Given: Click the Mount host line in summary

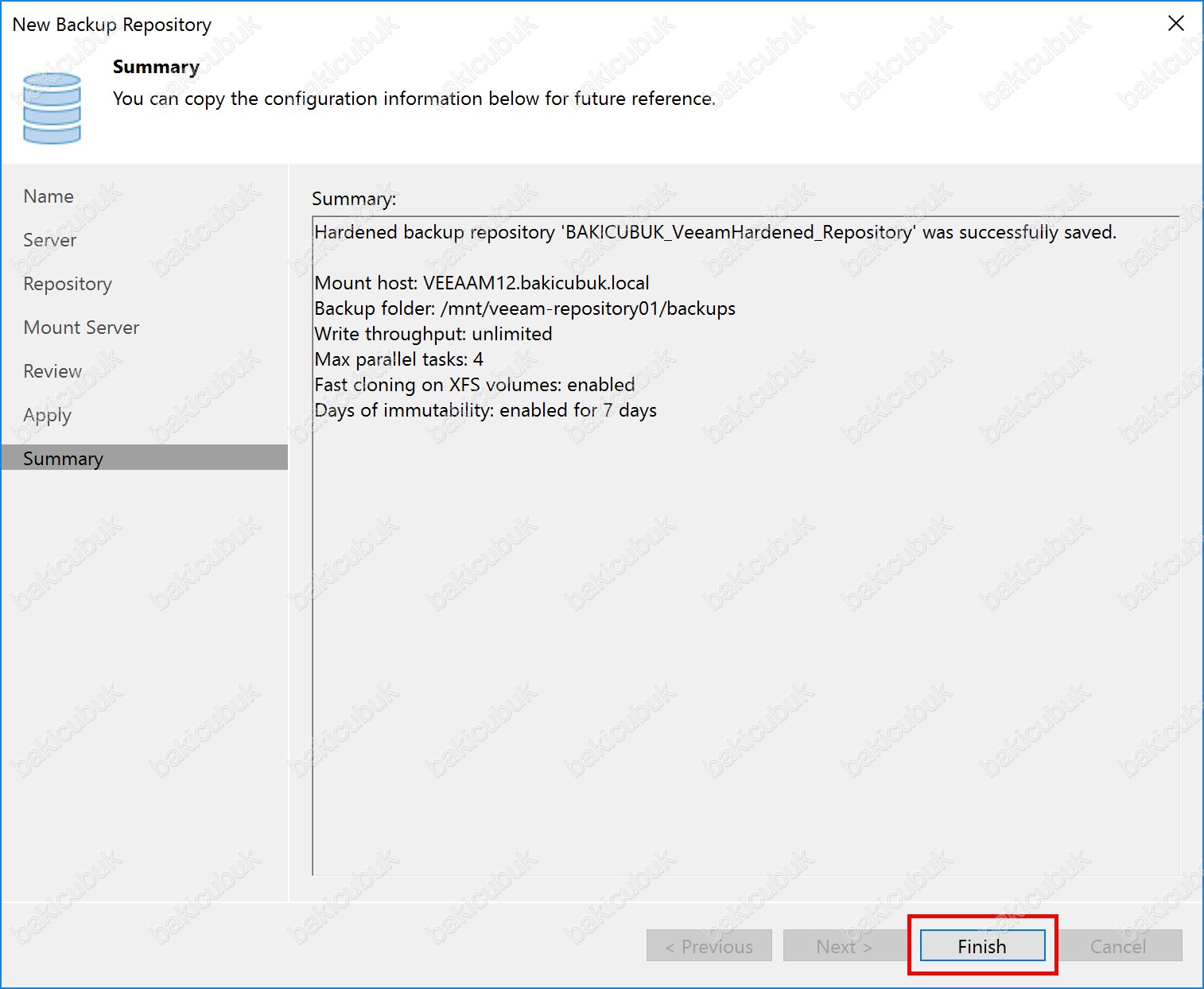Looking at the screenshot, I should point(482,283).
